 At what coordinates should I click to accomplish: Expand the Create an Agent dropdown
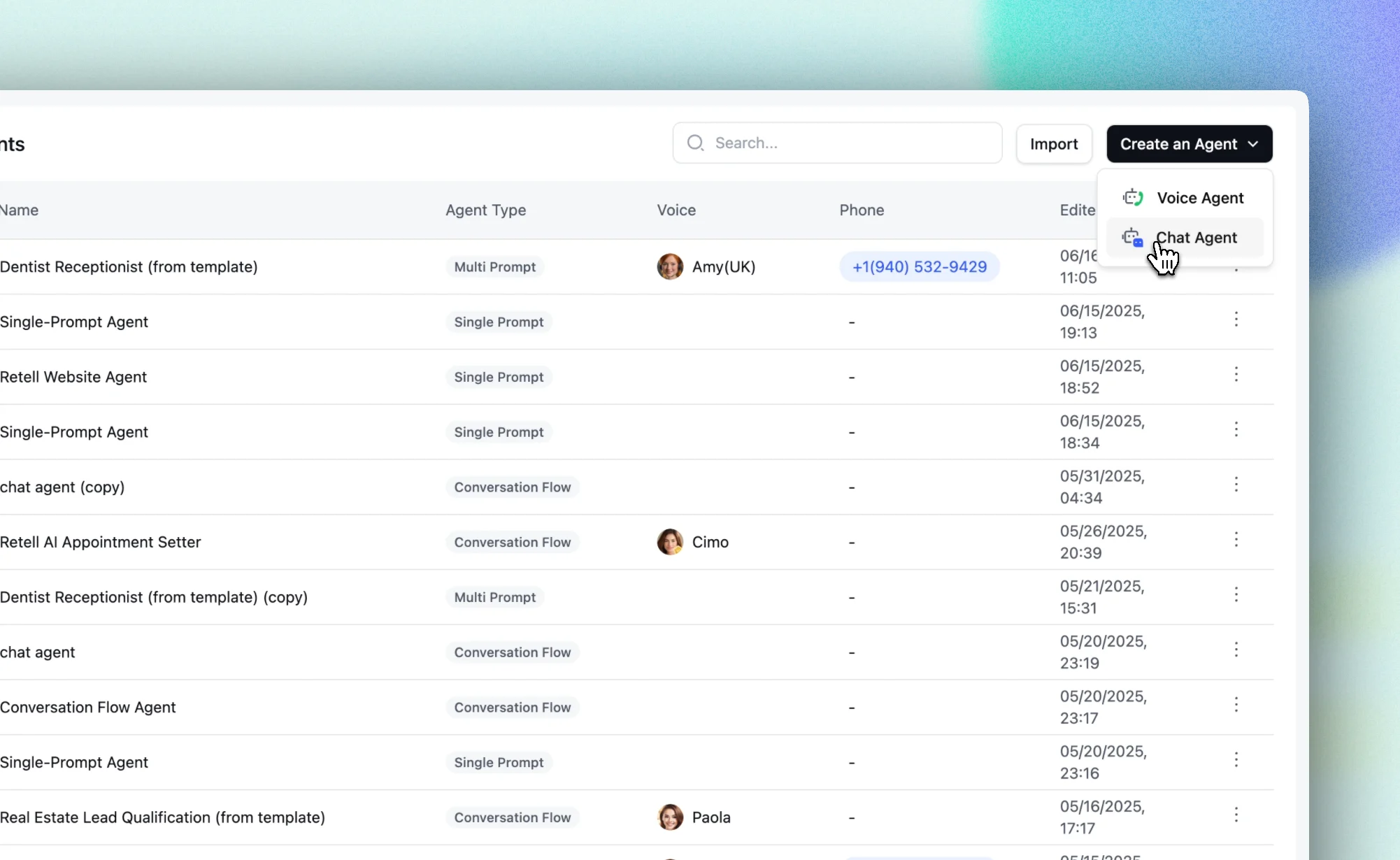coord(1189,144)
